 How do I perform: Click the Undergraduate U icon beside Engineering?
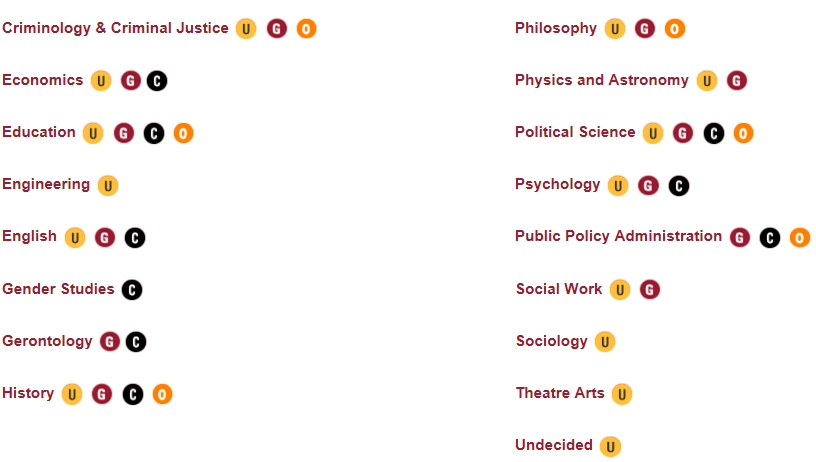[x=108, y=185]
